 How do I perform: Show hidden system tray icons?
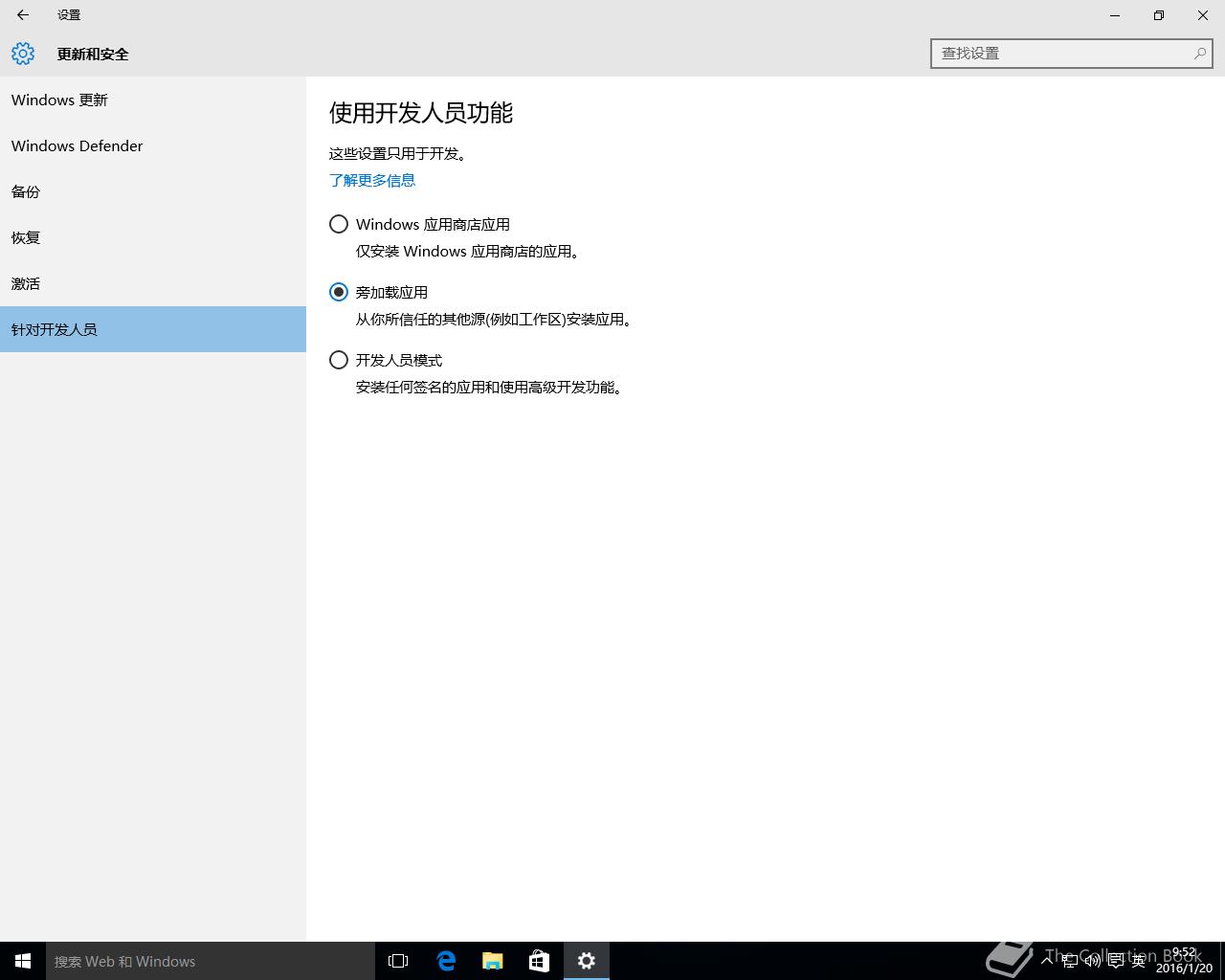tap(1047, 961)
